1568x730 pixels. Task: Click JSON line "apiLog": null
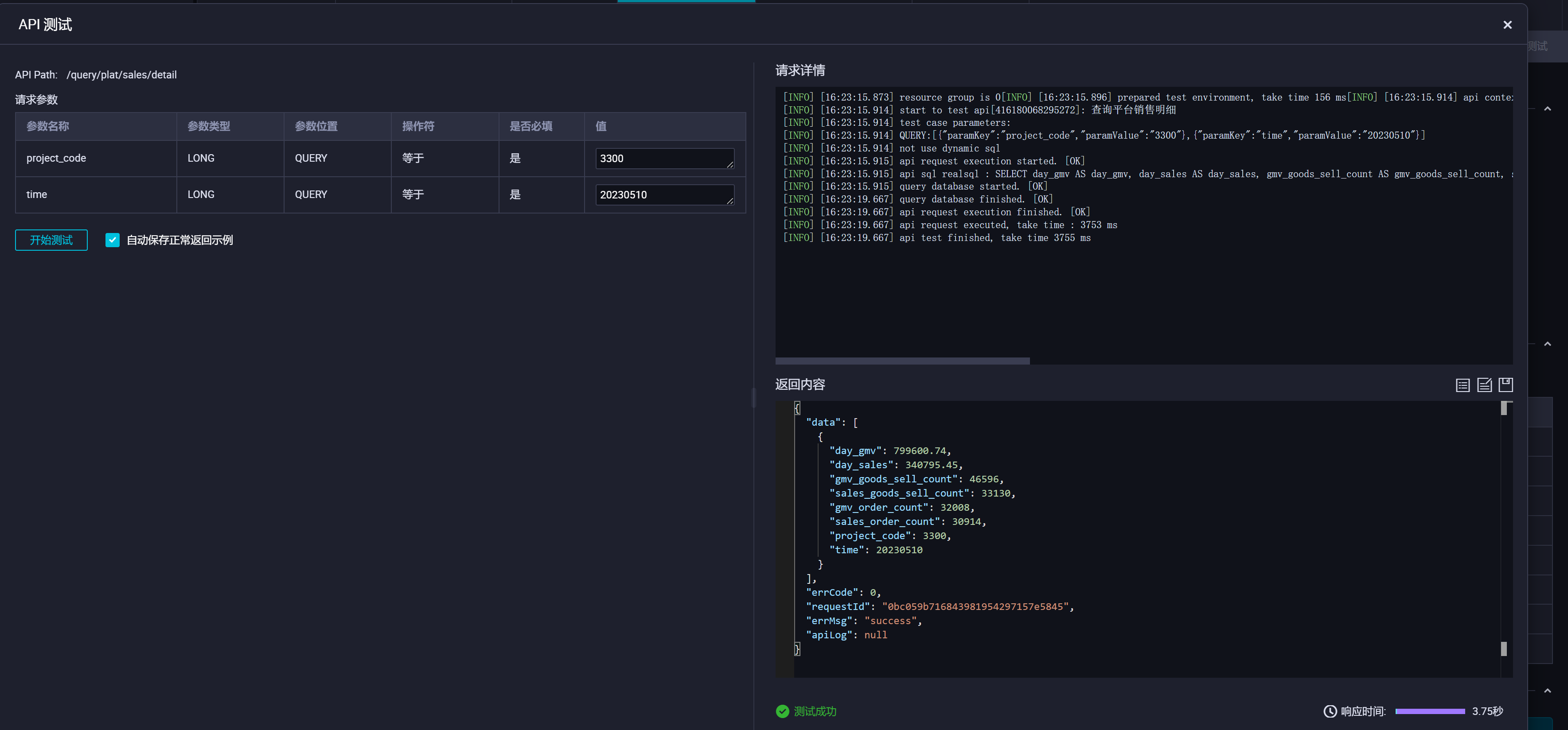(x=846, y=635)
